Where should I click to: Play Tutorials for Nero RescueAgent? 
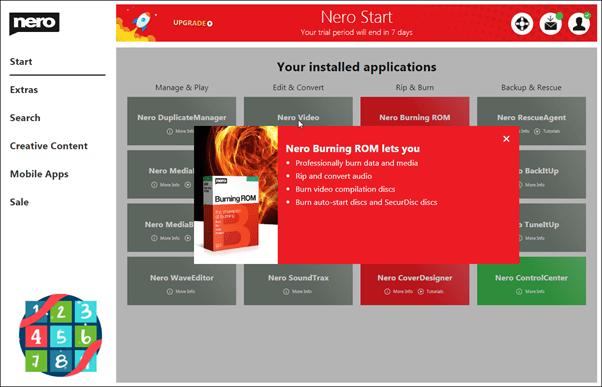coord(547,131)
